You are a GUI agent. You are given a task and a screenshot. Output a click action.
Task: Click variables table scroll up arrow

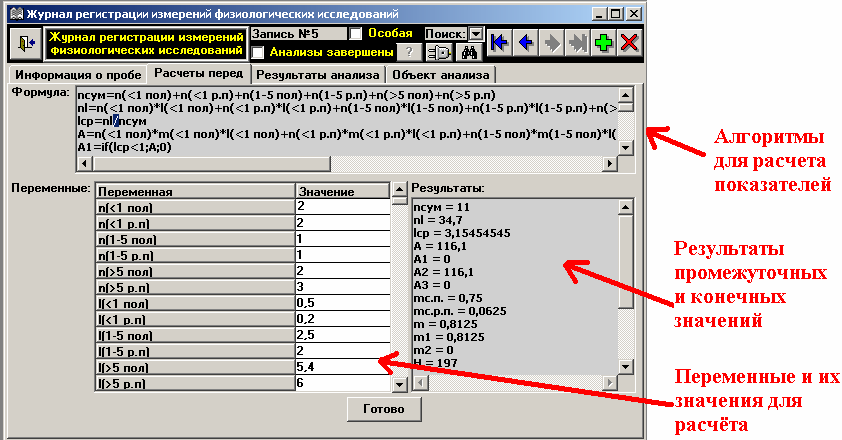tap(400, 189)
